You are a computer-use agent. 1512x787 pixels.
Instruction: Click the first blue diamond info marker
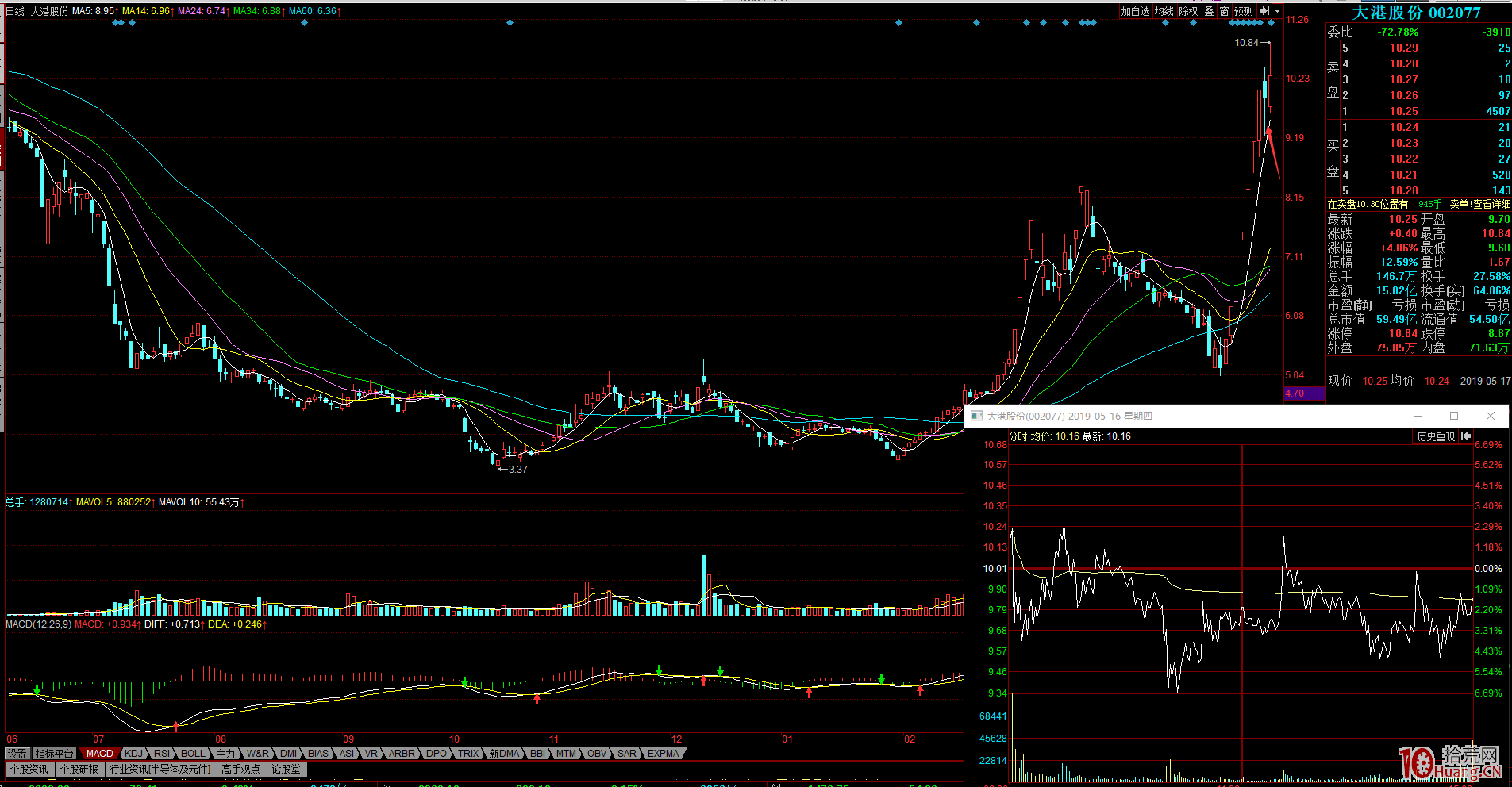(x=116, y=23)
